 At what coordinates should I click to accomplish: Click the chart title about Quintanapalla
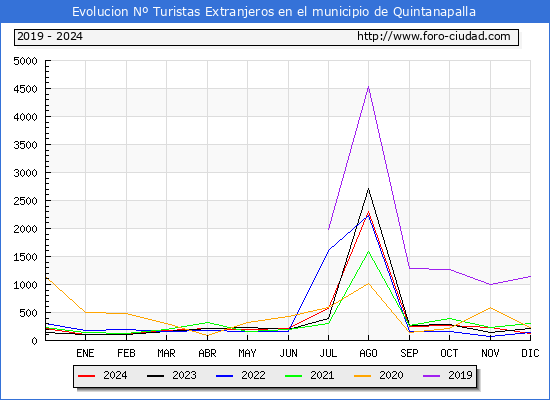[x=274, y=12]
